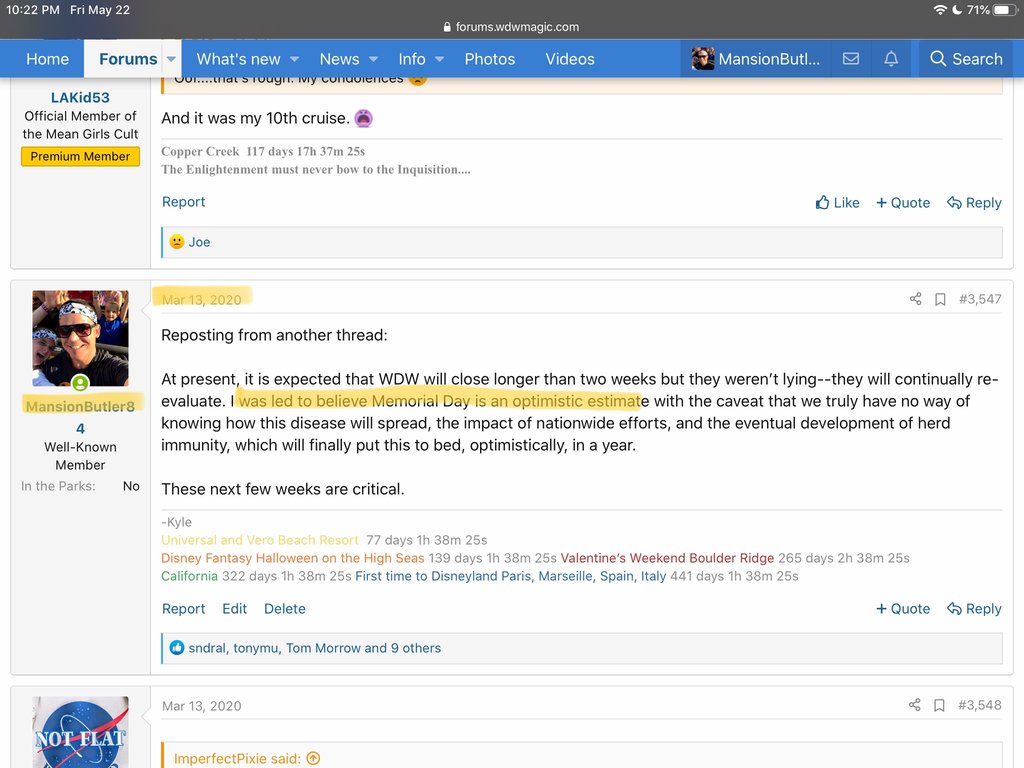Bookmark post #3,548

click(x=940, y=705)
